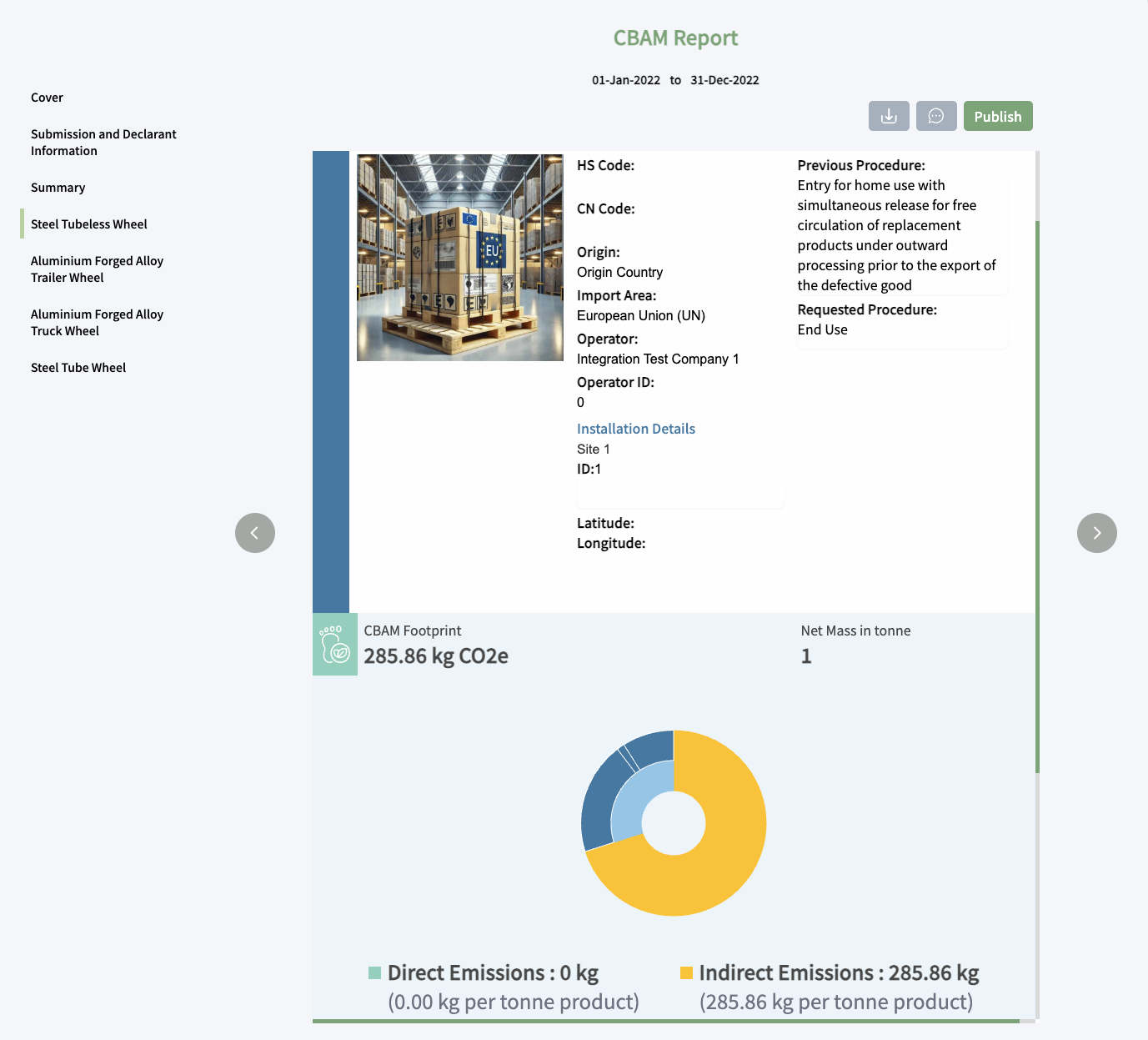Click the Operator ID label
This screenshot has width=1148, height=1040.
[616, 382]
